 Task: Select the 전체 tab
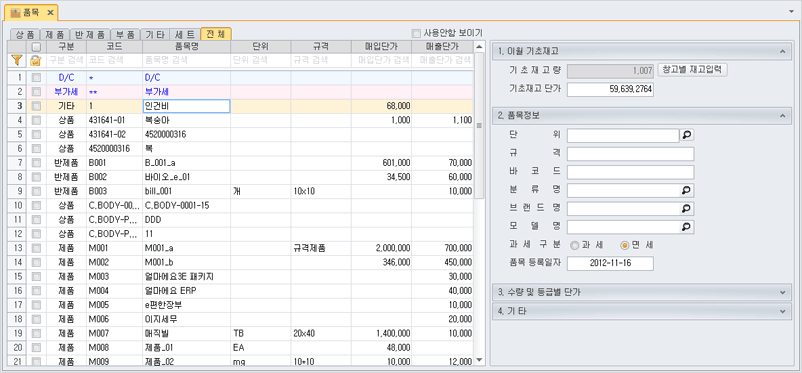tap(216, 34)
